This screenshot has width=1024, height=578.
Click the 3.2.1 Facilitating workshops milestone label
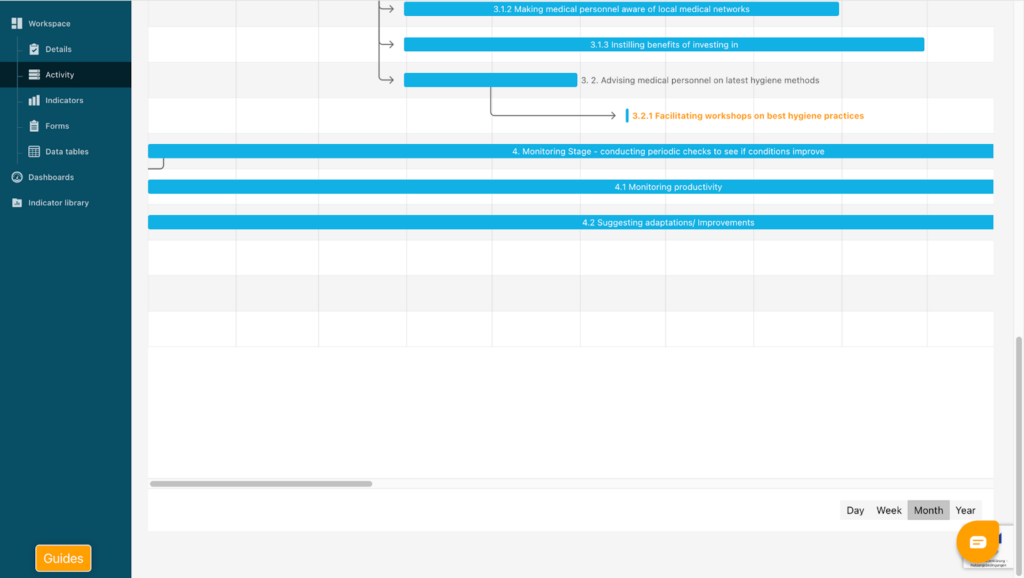point(747,116)
